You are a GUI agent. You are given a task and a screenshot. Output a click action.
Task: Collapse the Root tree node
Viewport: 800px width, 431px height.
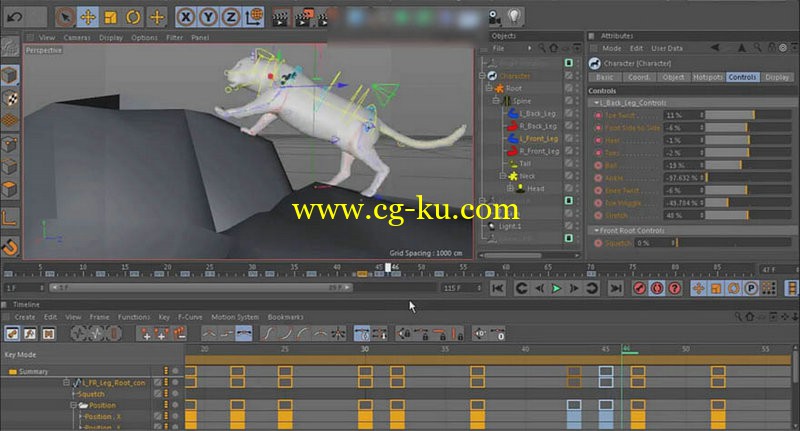click(x=489, y=88)
